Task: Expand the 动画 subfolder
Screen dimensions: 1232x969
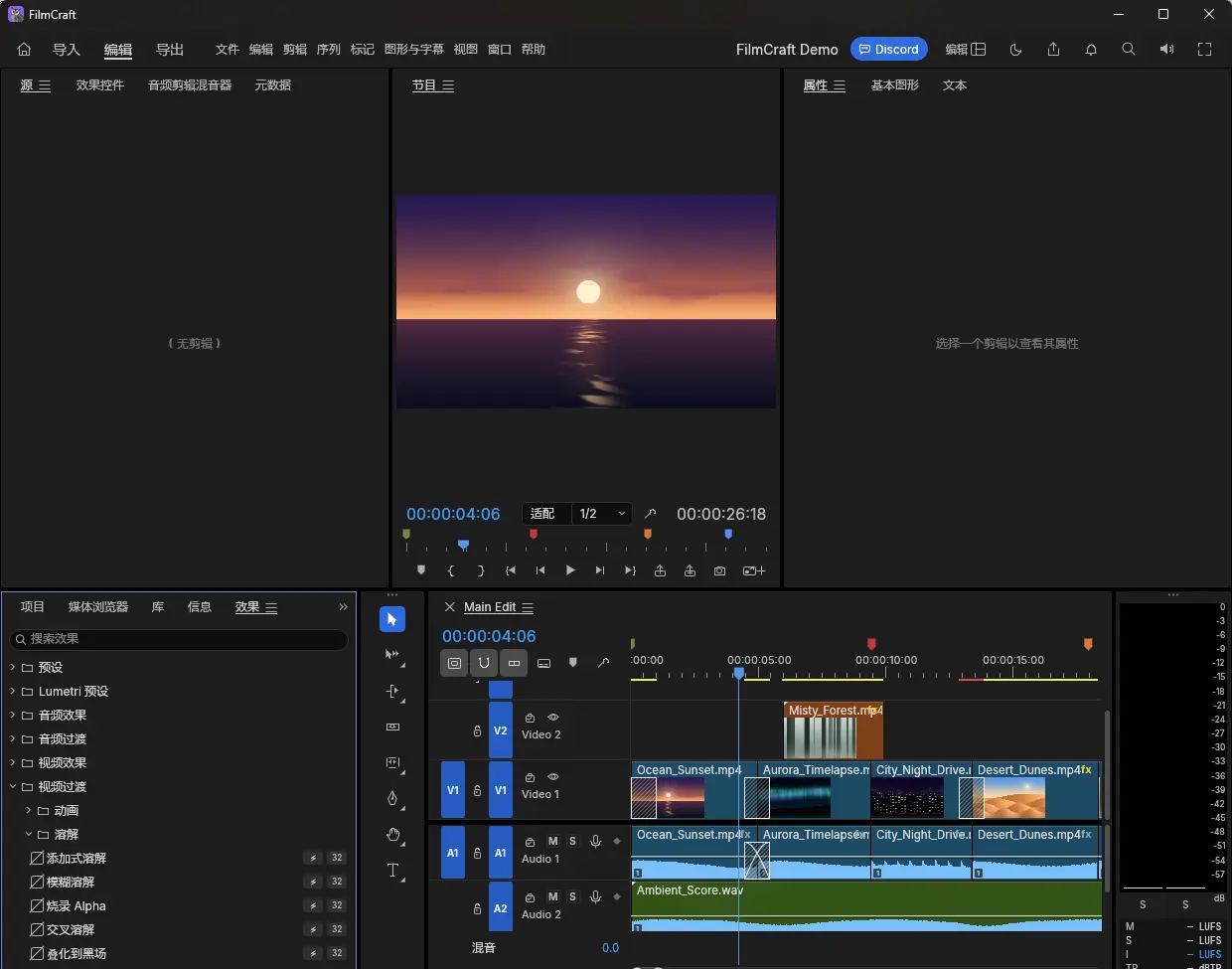Action: point(29,810)
